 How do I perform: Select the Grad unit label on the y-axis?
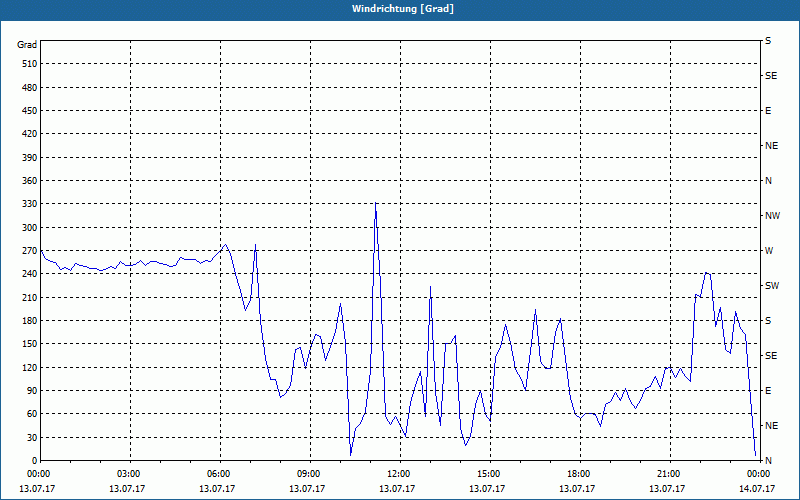point(27,45)
